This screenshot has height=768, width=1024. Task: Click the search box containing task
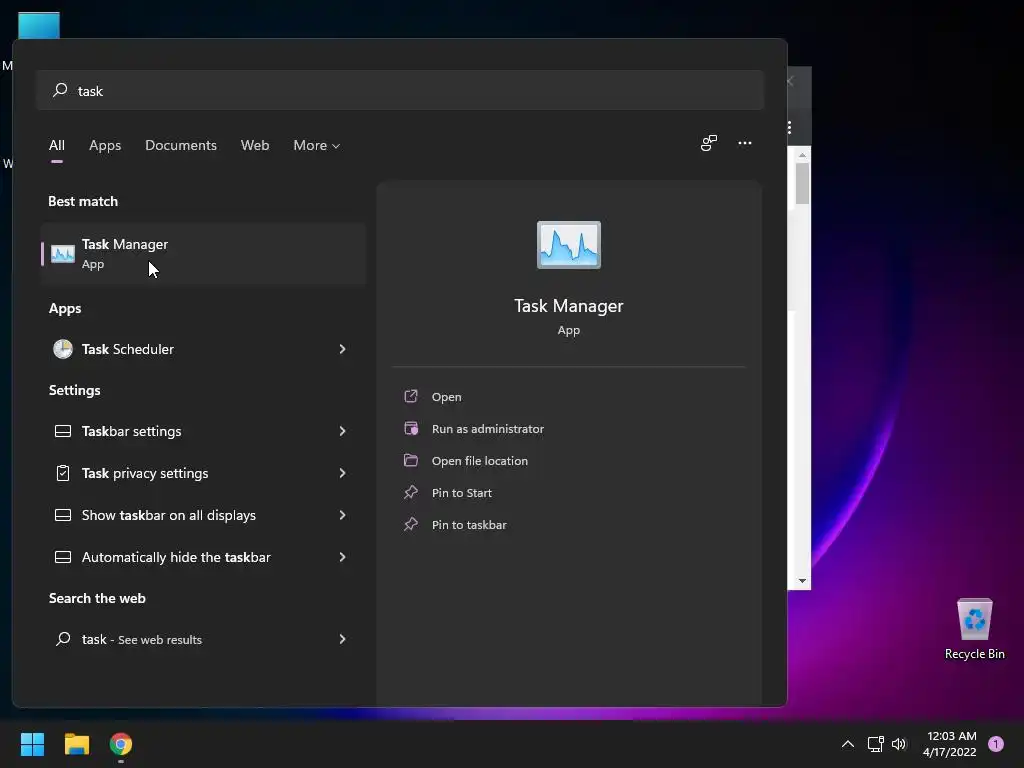400,91
